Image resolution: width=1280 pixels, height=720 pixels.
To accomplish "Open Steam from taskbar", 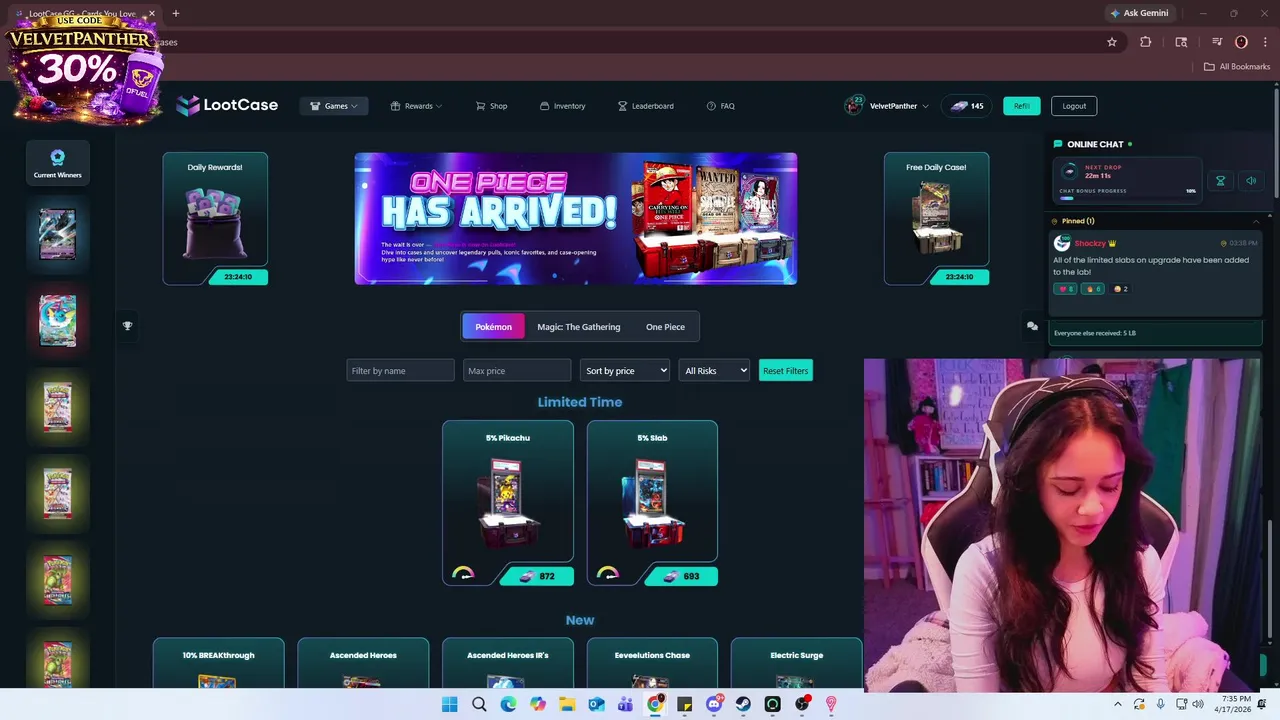I will click(x=743, y=704).
